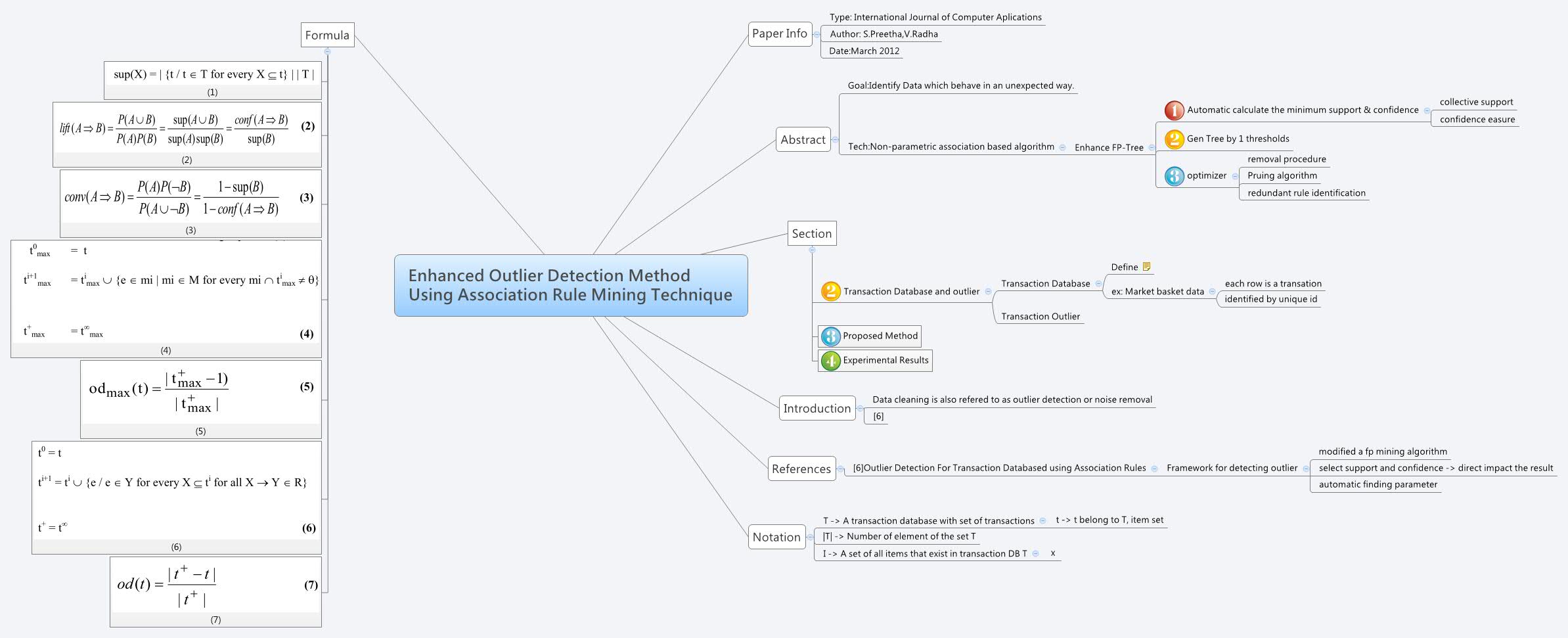Select the central Enhanced Outlier Detection Method topic
This screenshot has height=638, width=1568.
[x=570, y=285]
